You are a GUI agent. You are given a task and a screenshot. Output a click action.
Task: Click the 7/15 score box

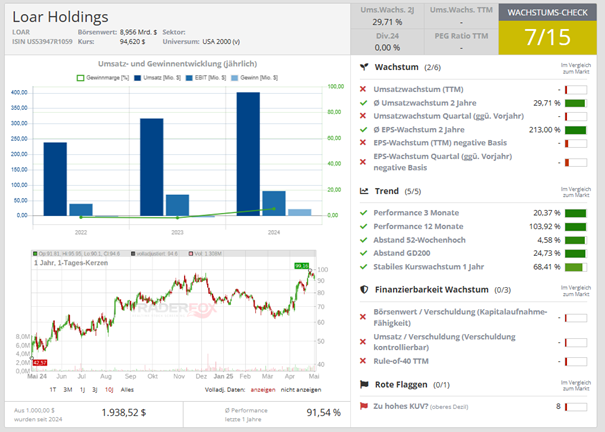(548, 37)
